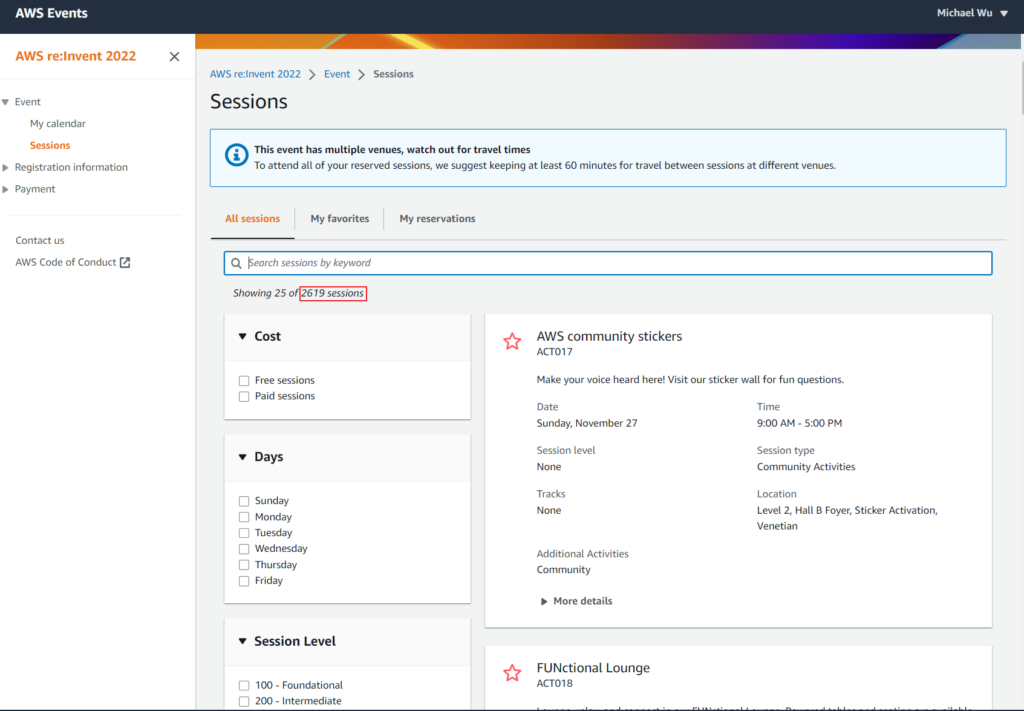The width and height of the screenshot is (1024, 711).
Task: Collapse the Days filter section
Action: pos(243,457)
